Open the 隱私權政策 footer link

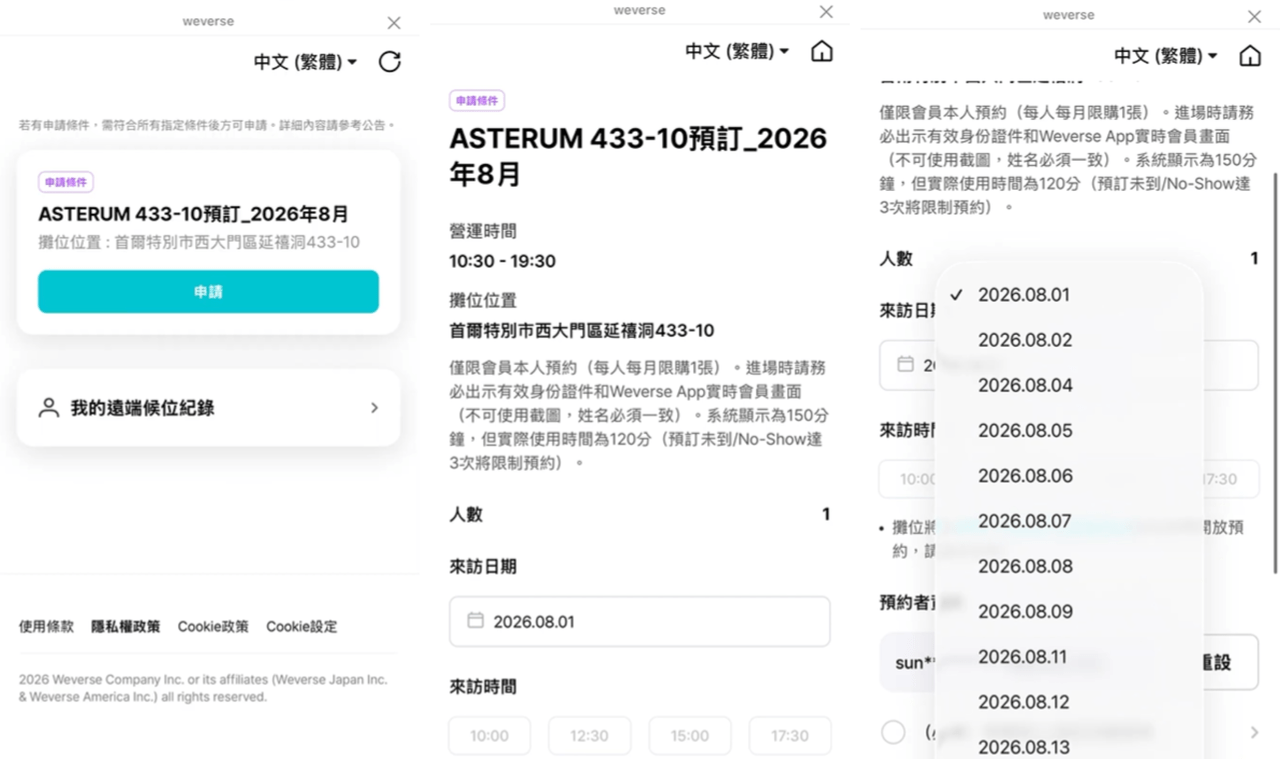125,627
